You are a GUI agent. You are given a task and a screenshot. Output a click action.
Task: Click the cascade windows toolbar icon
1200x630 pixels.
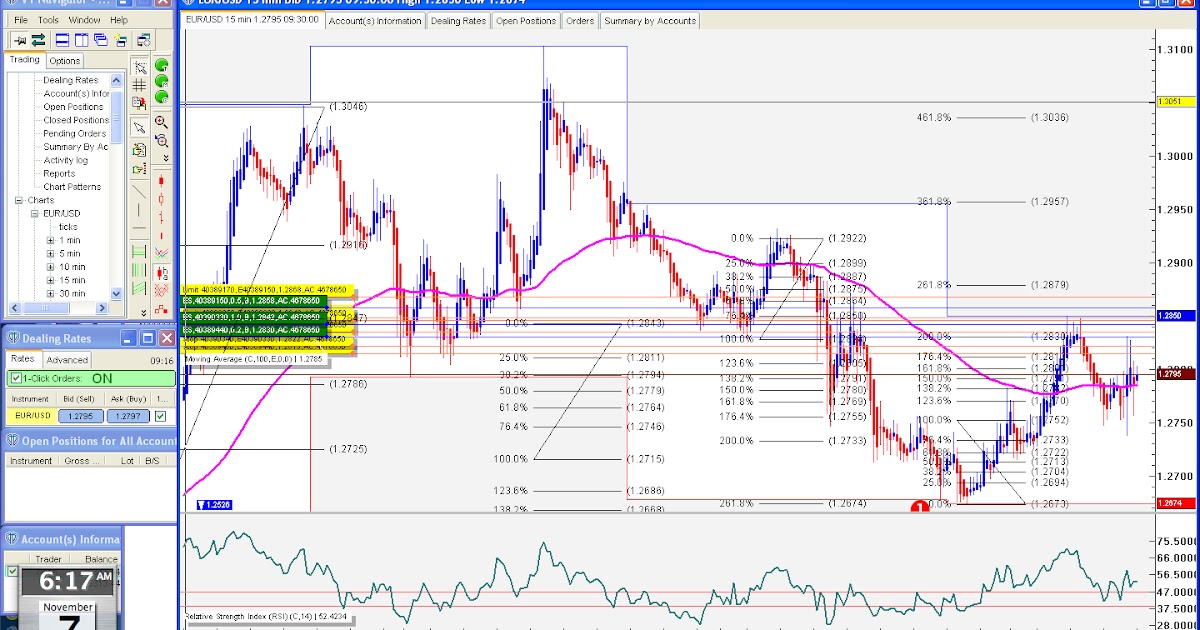(x=100, y=40)
